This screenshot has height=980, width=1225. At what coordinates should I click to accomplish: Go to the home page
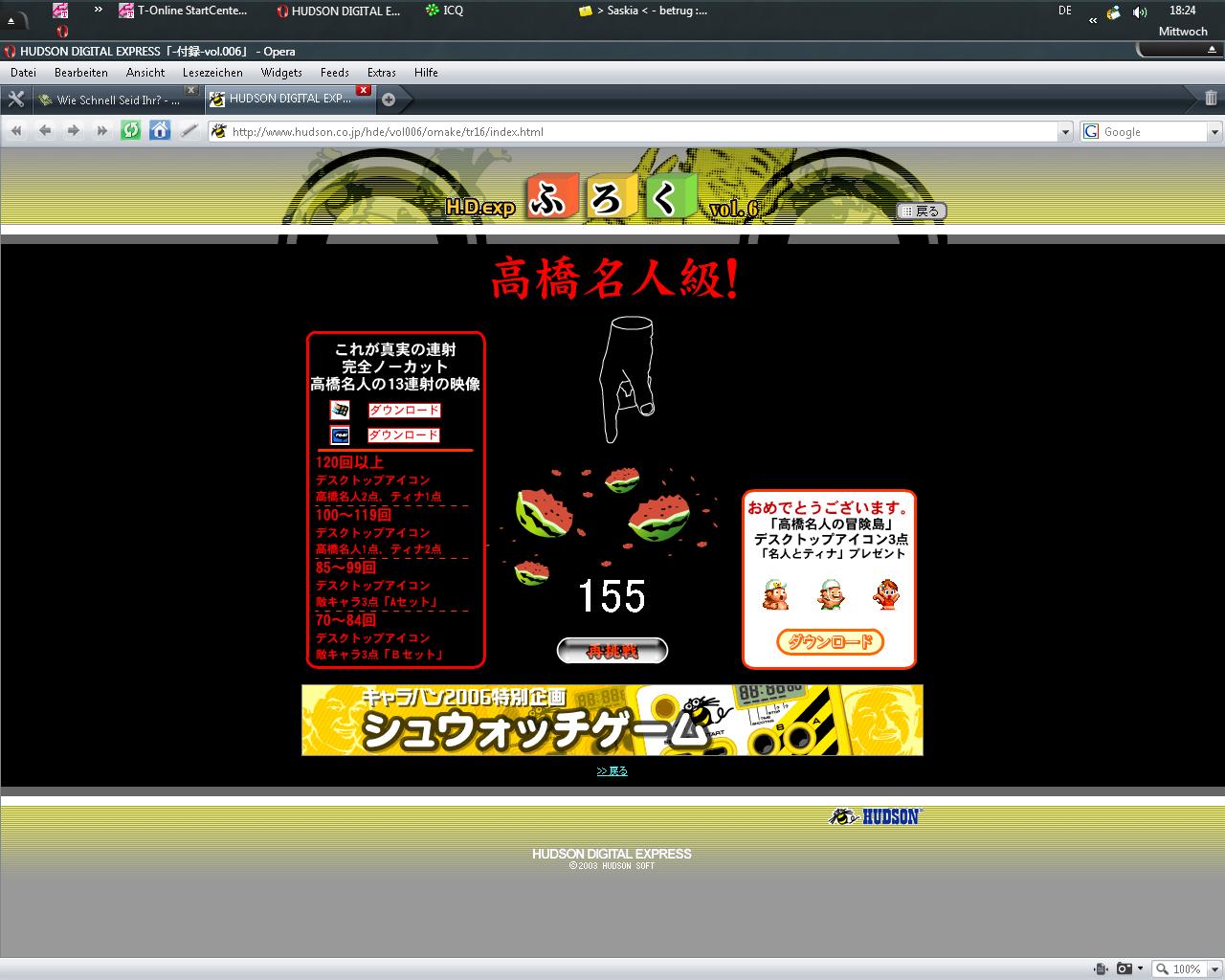[x=160, y=131]
